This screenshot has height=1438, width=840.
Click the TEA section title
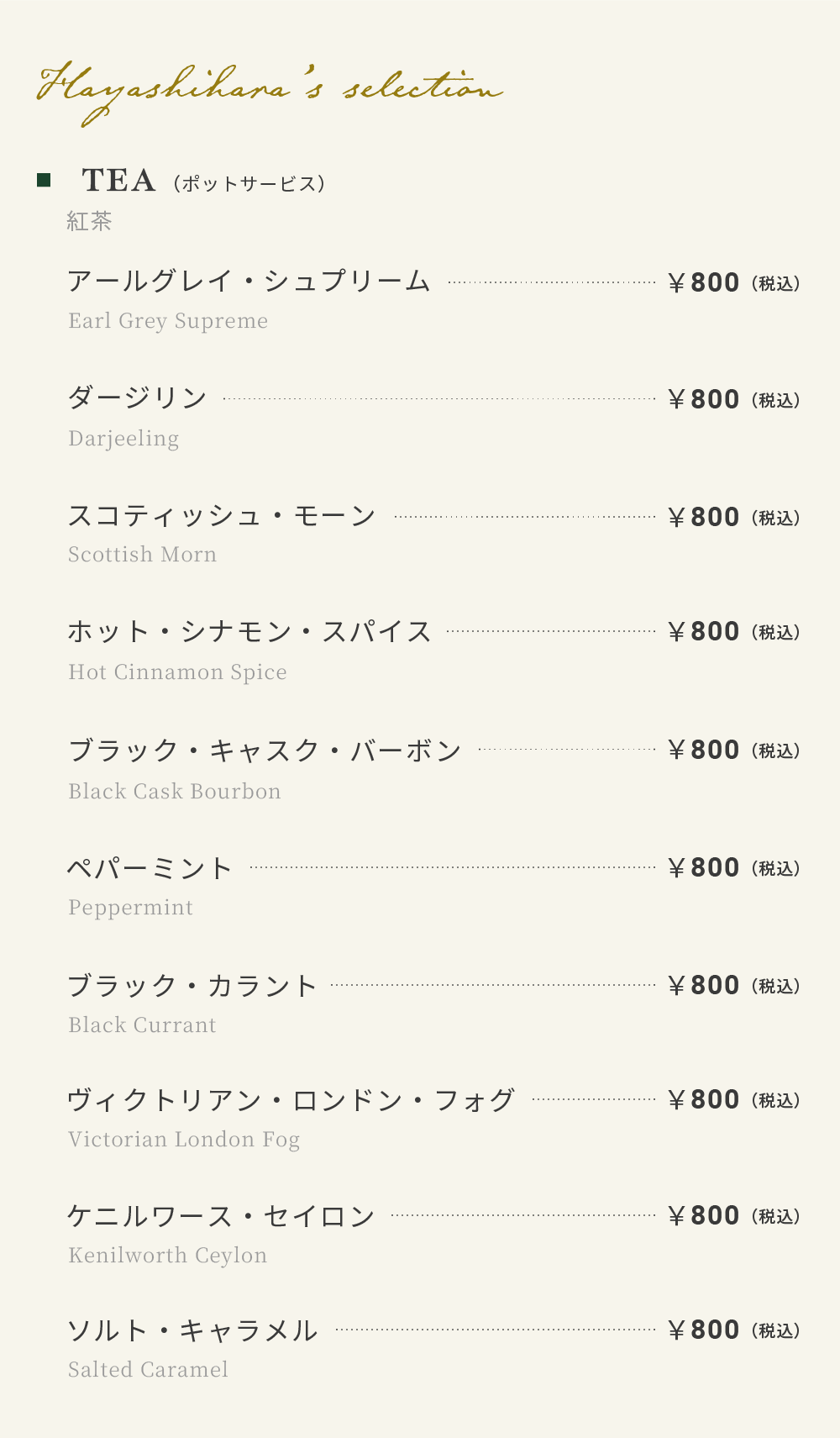[x=118, y=181]
